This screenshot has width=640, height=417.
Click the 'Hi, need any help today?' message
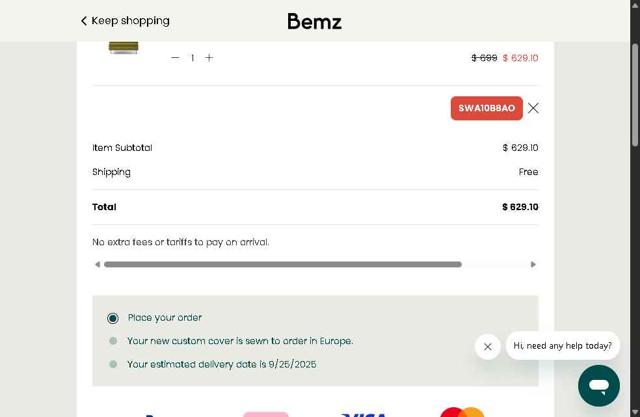562,346
